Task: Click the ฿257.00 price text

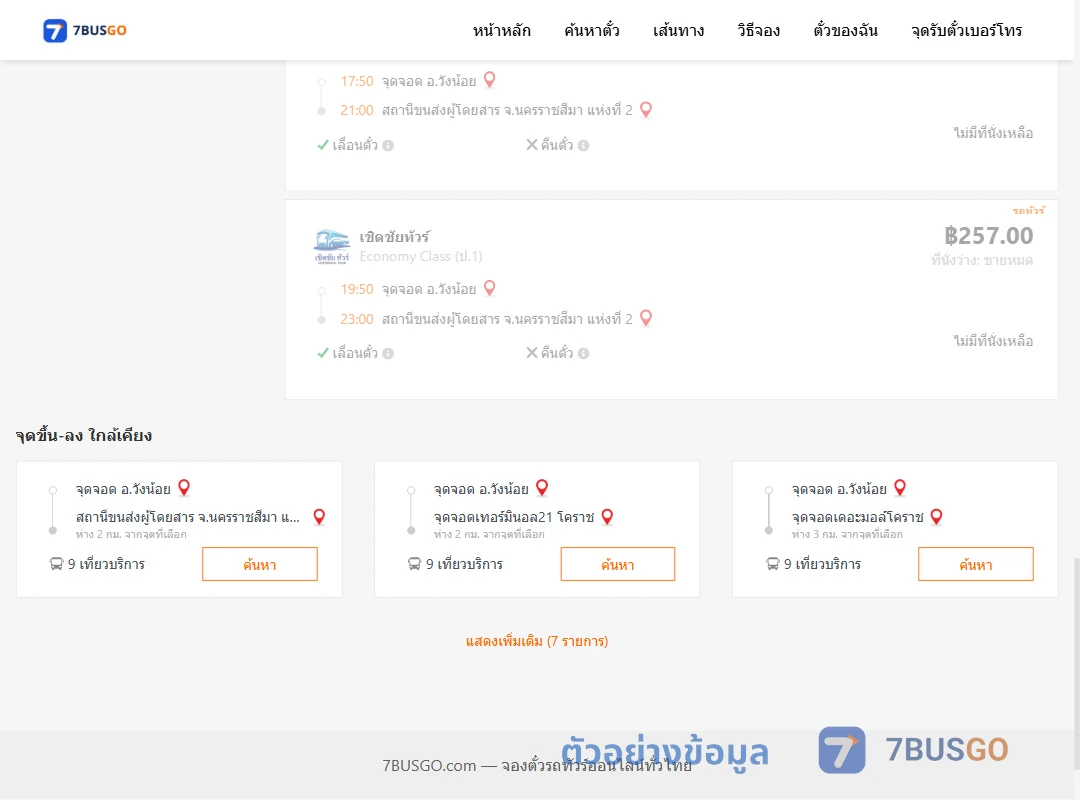Action: point(988,236)
